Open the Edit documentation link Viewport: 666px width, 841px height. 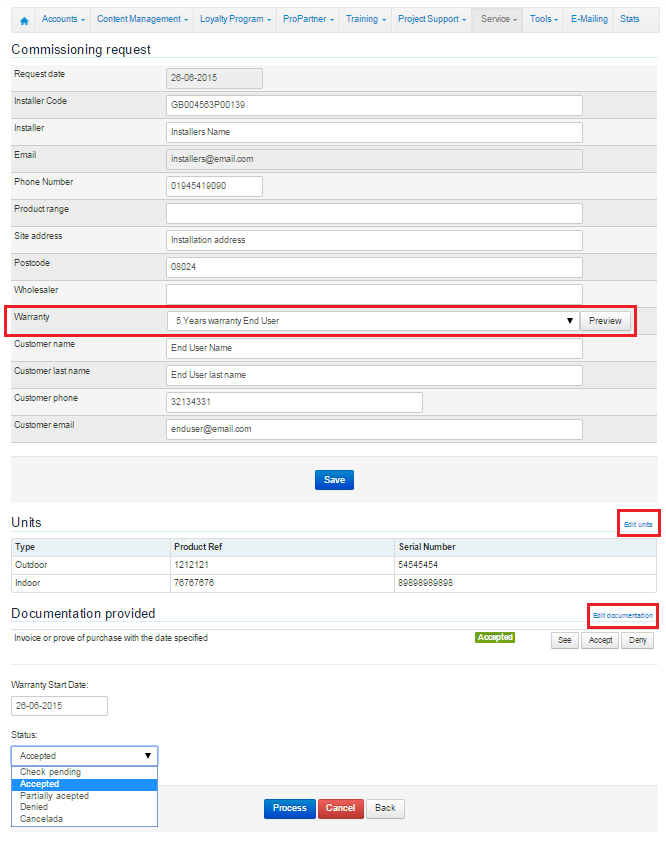click(x=622, y=615)
